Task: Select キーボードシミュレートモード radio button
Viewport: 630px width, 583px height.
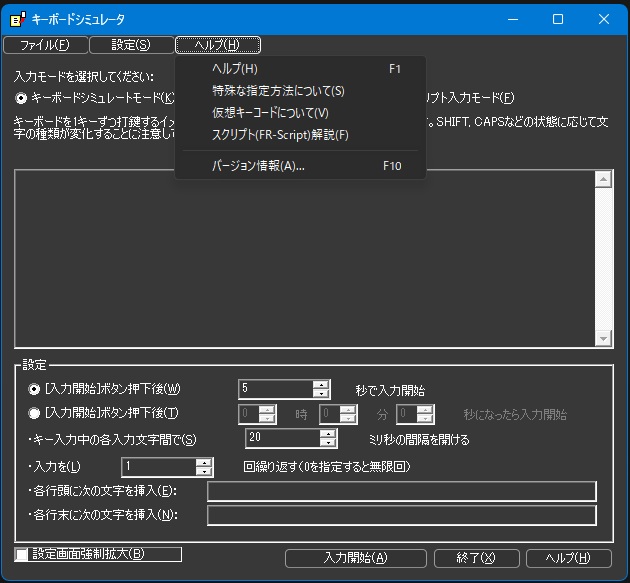Action: point(22,98)
